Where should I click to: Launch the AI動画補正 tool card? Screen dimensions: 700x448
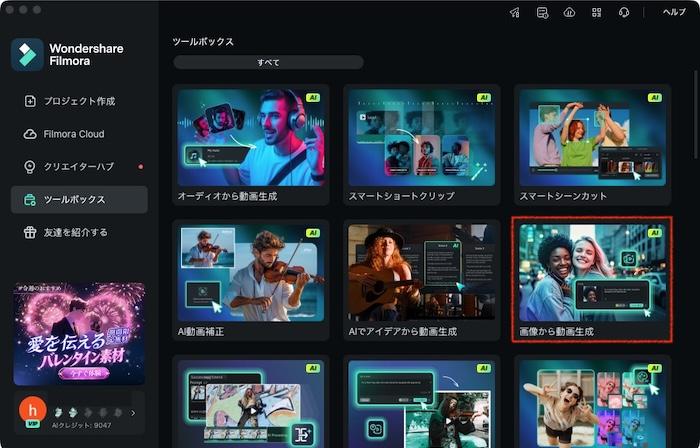251,280
